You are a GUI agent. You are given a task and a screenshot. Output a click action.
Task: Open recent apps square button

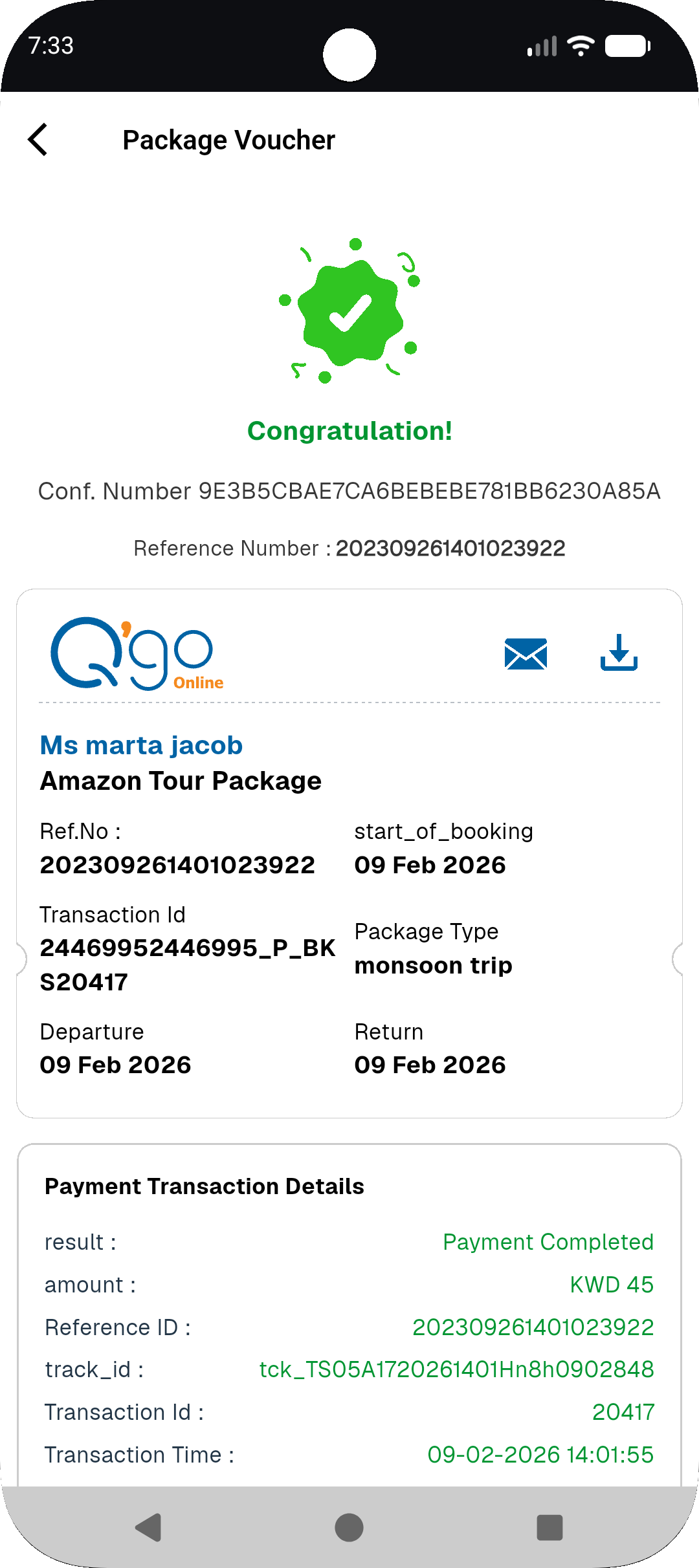(x=549, y=1527)
